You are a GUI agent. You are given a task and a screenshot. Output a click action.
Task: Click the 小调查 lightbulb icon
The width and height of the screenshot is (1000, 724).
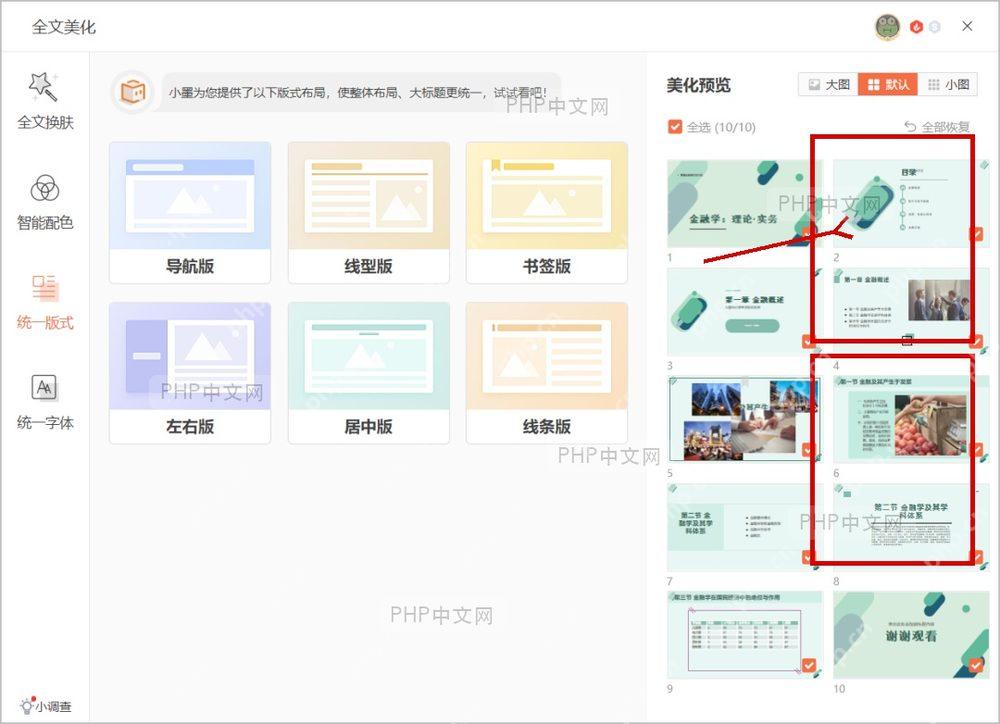tap(27, 705)
